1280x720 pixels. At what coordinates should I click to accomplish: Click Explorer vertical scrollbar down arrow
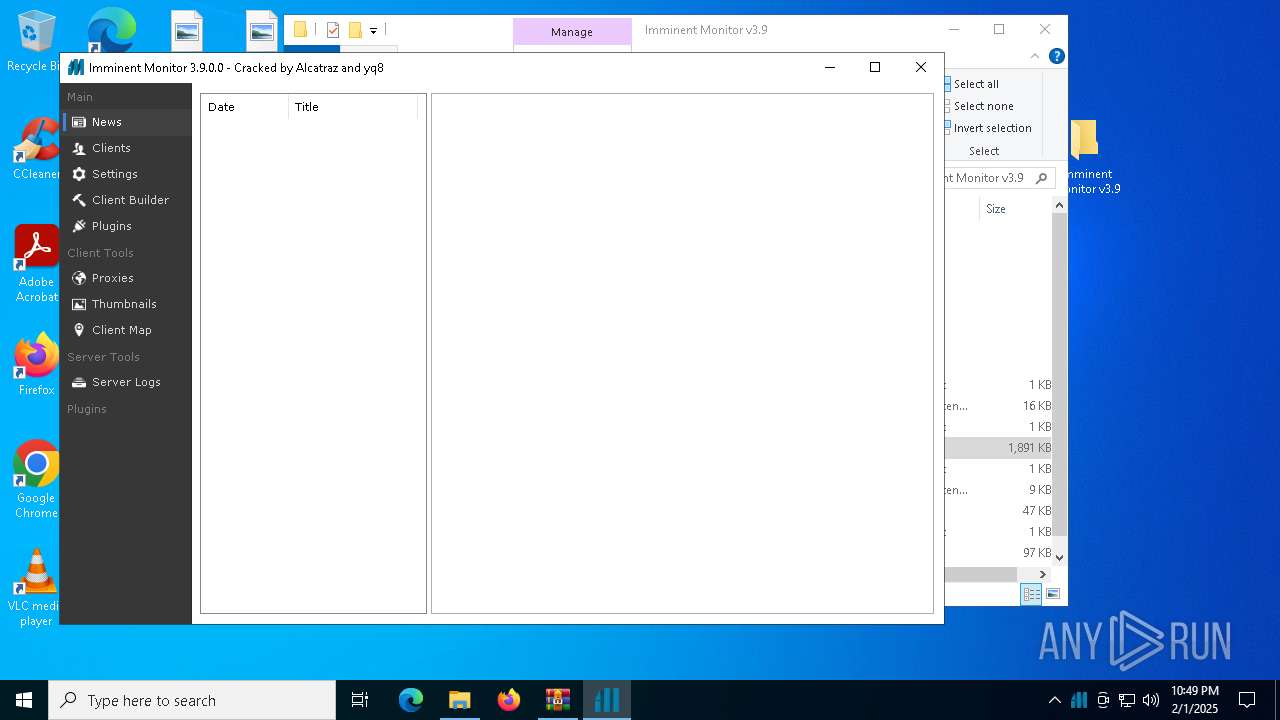click(x=1060, y=557)
